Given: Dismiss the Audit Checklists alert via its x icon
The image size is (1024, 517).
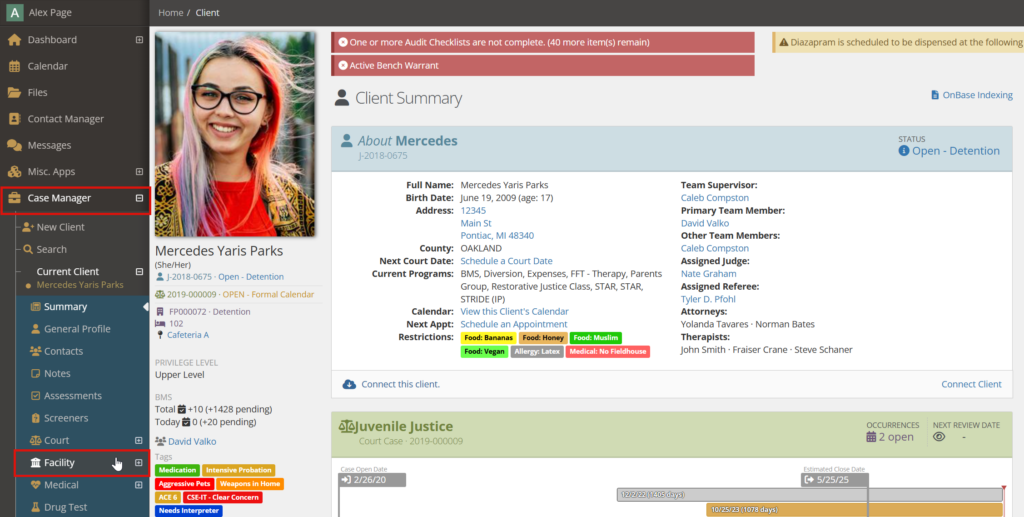Looking at the screenshot, I should point(343,42).
